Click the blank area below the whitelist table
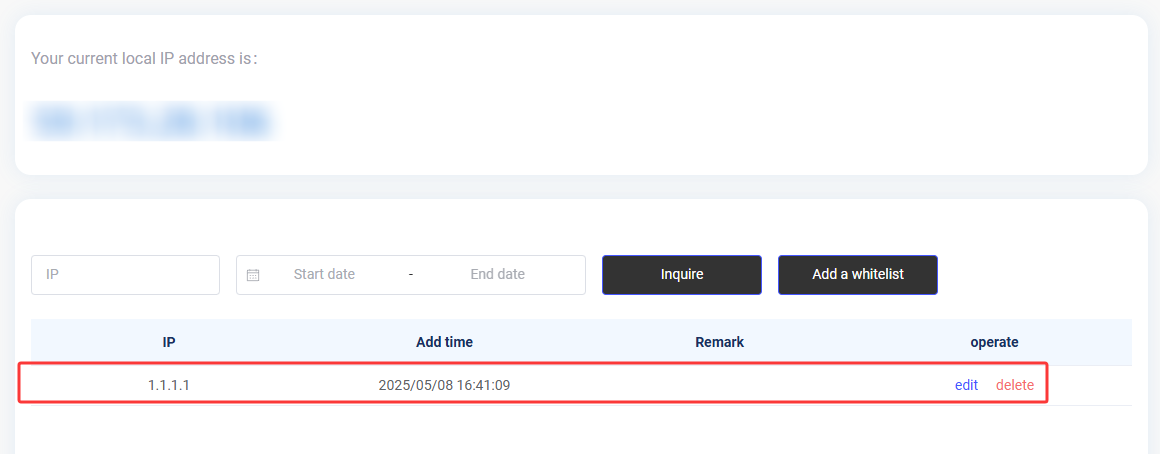The height and width of the screenshot is (454, 1160). click(581, 430)
